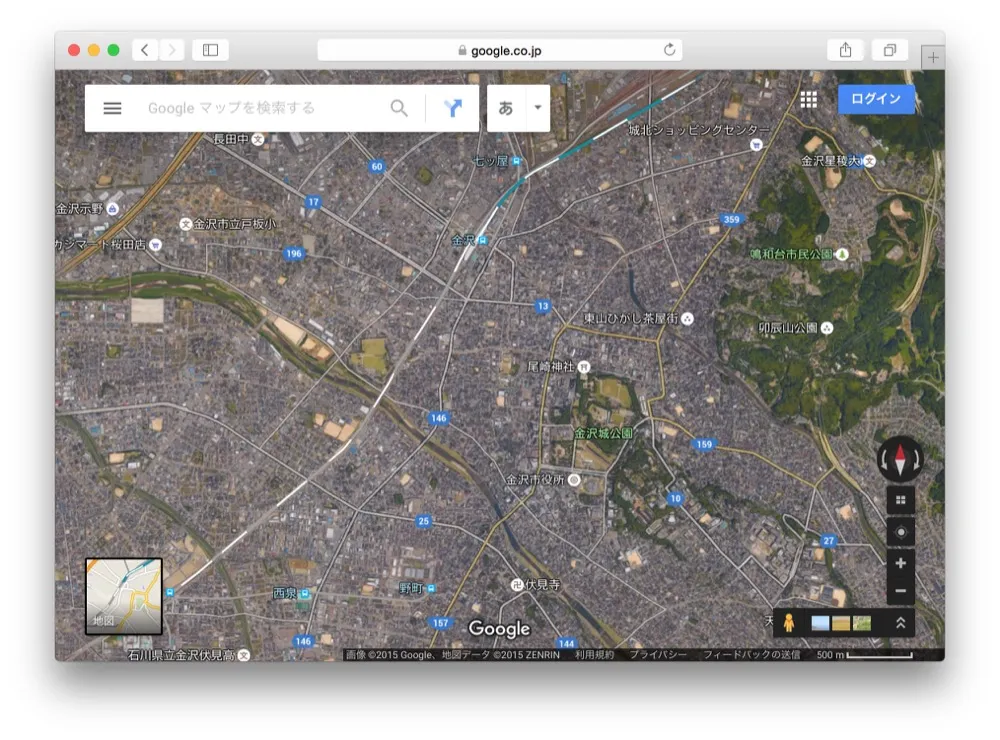The height and width of the screenshot is (740, 1000).
Task: Drop Pegman to enter Street View
Action: point(790,622)
